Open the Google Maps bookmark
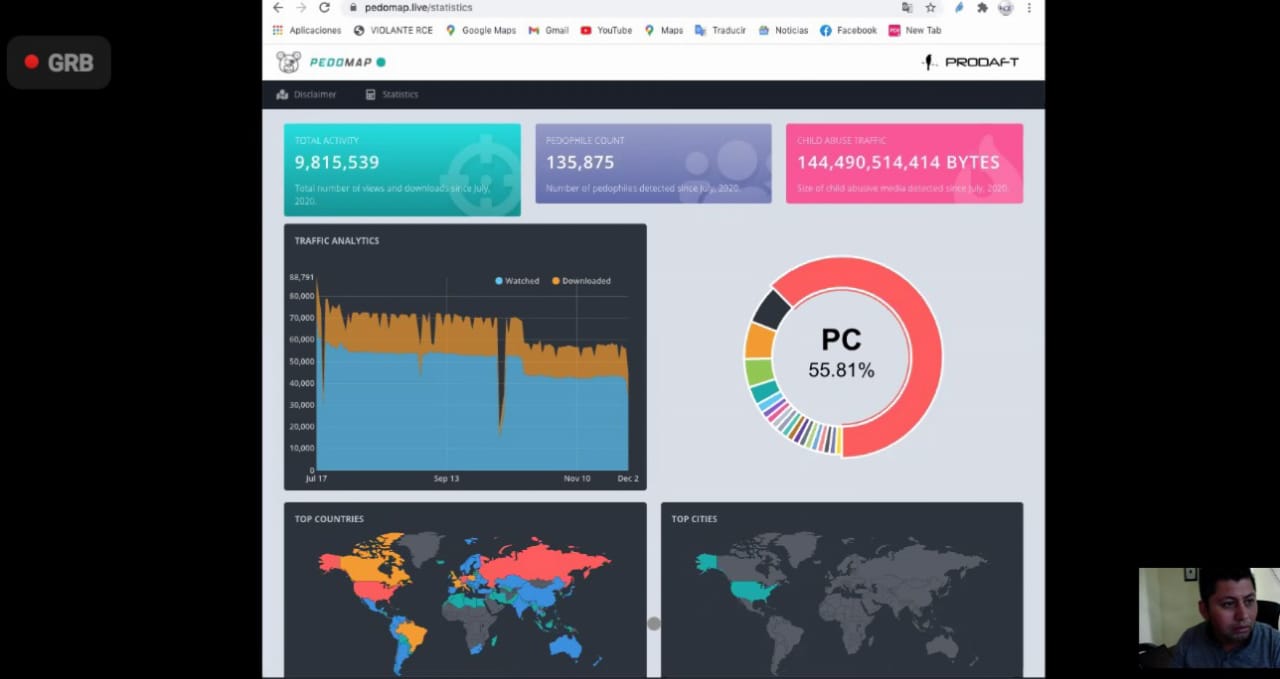The width and height of the screenshot is (1280, 679). coord(481,30)
